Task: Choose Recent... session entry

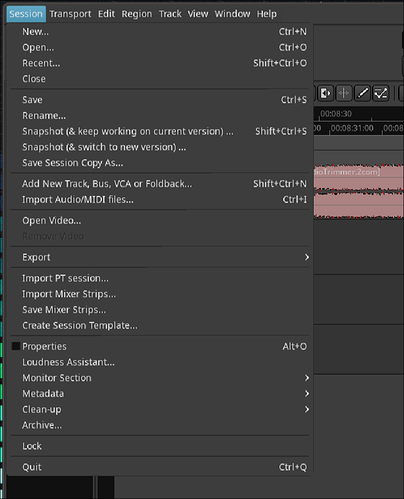Action: click(x=160, y=63)
